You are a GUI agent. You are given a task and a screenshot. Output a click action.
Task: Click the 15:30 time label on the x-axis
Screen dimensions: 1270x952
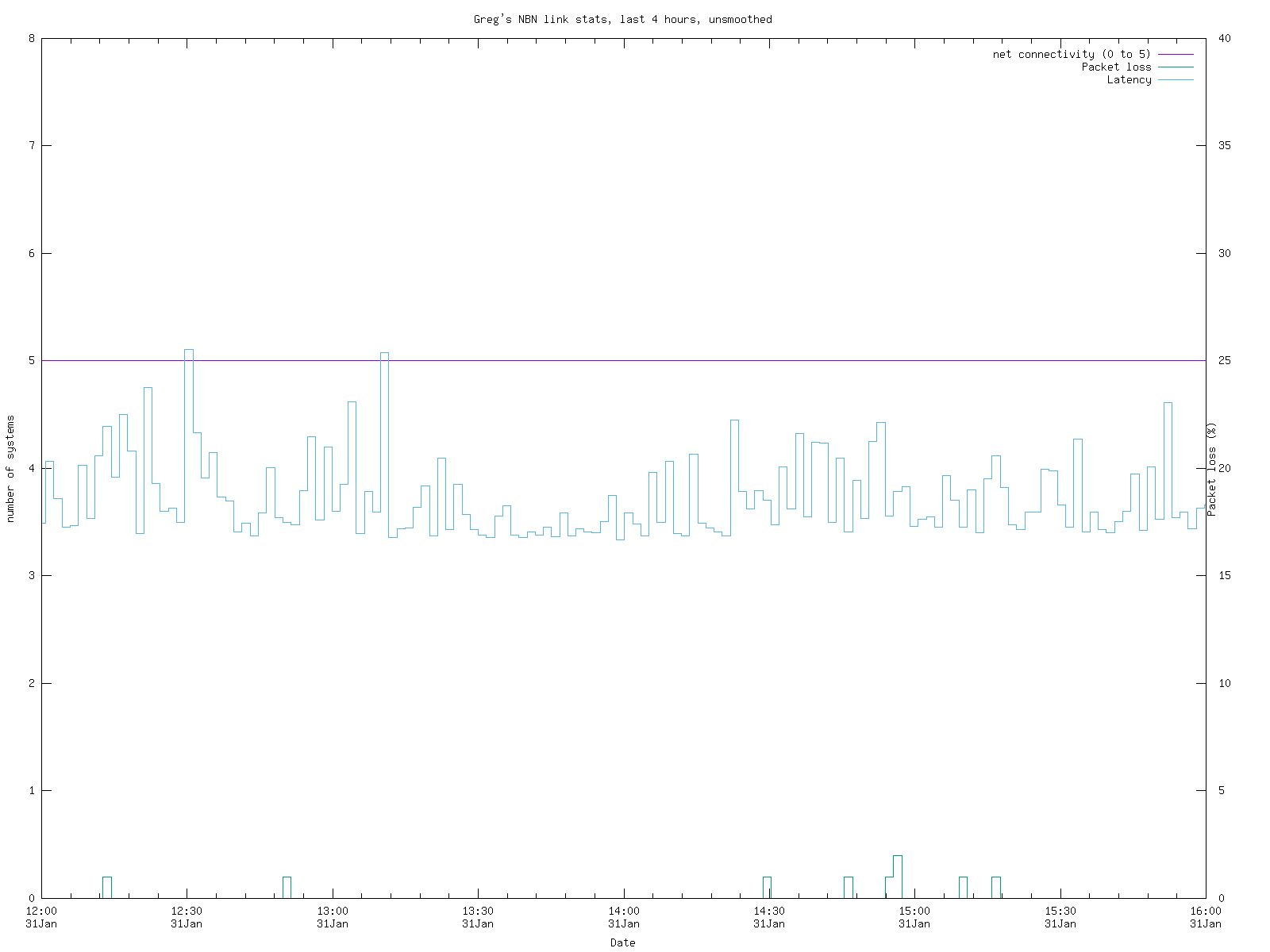1060,912
